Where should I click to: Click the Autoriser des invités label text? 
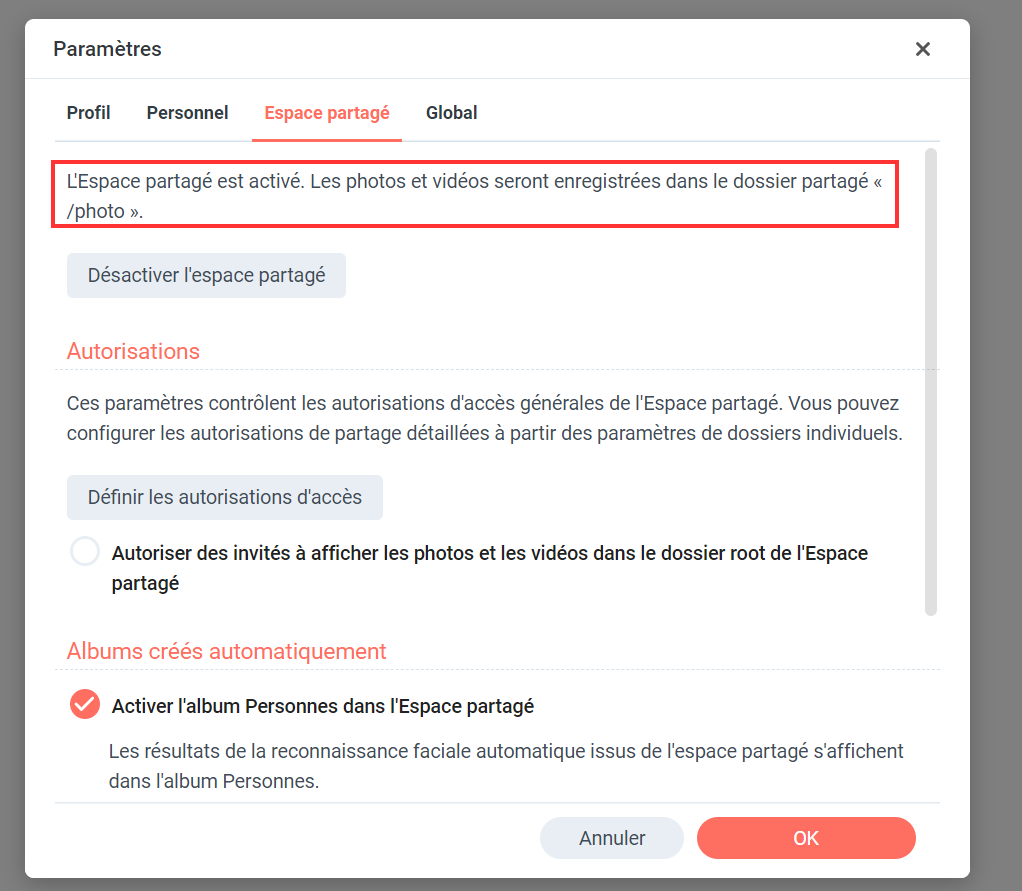(489, 568)
